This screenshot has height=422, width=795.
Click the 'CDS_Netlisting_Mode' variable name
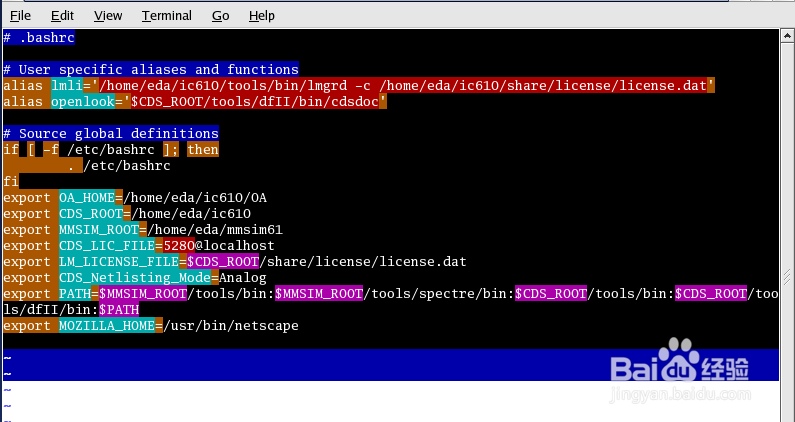[135, 278]
